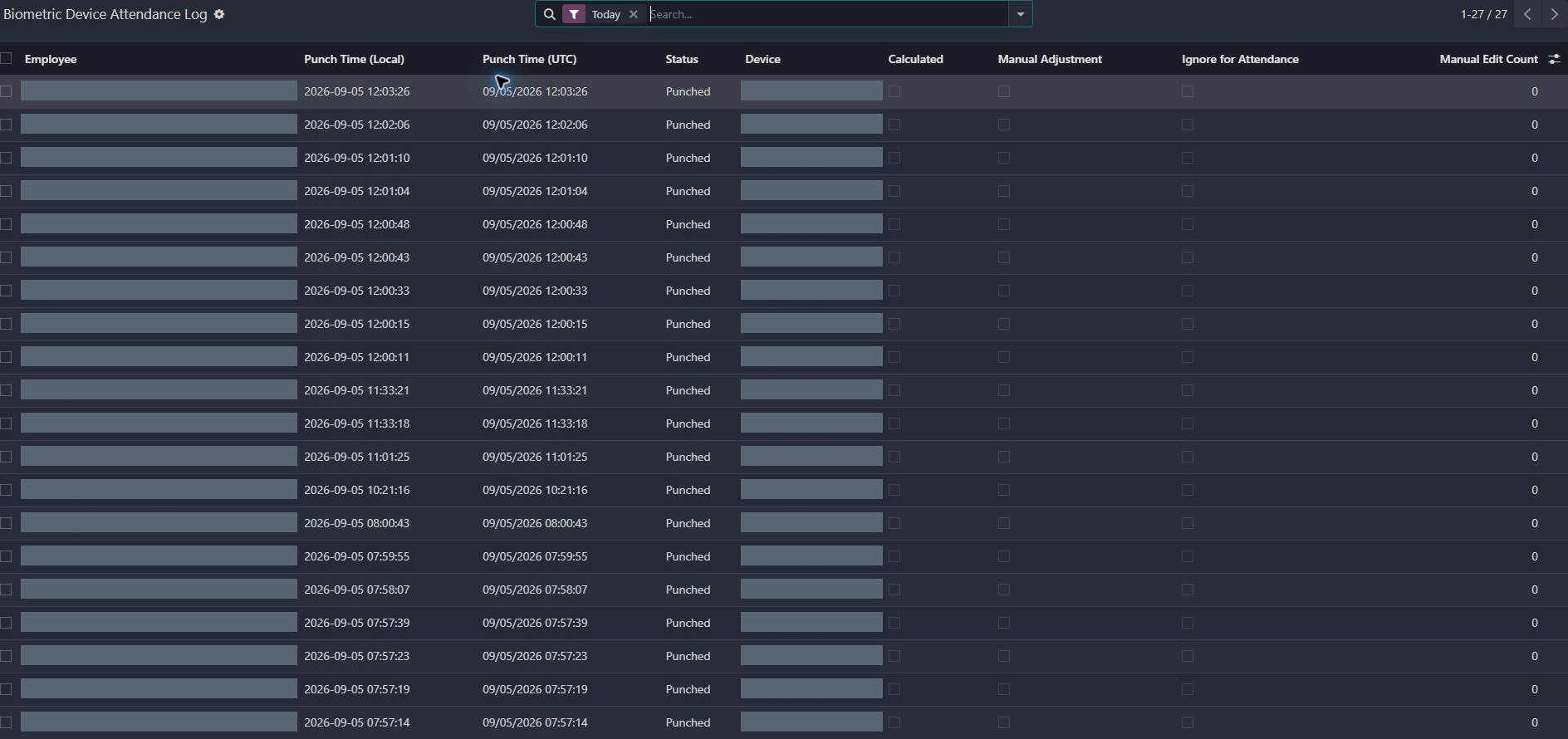Sort by Manual Adjustment column header
The height and width of the screenshot is (739, 1568).
tap(1050, 59)
